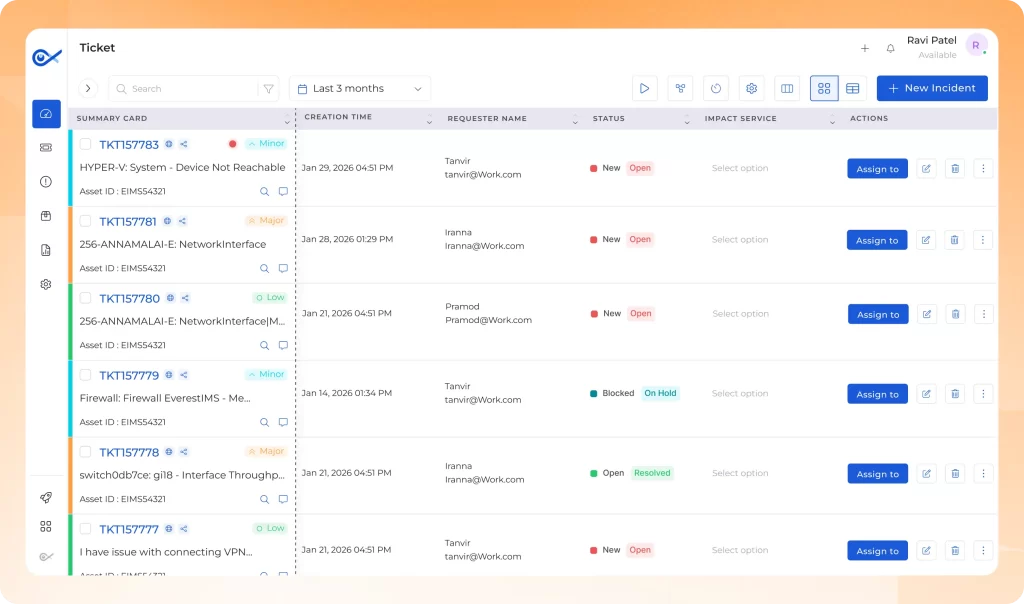Open the Last 3 months date dropdown

(360, 89)
